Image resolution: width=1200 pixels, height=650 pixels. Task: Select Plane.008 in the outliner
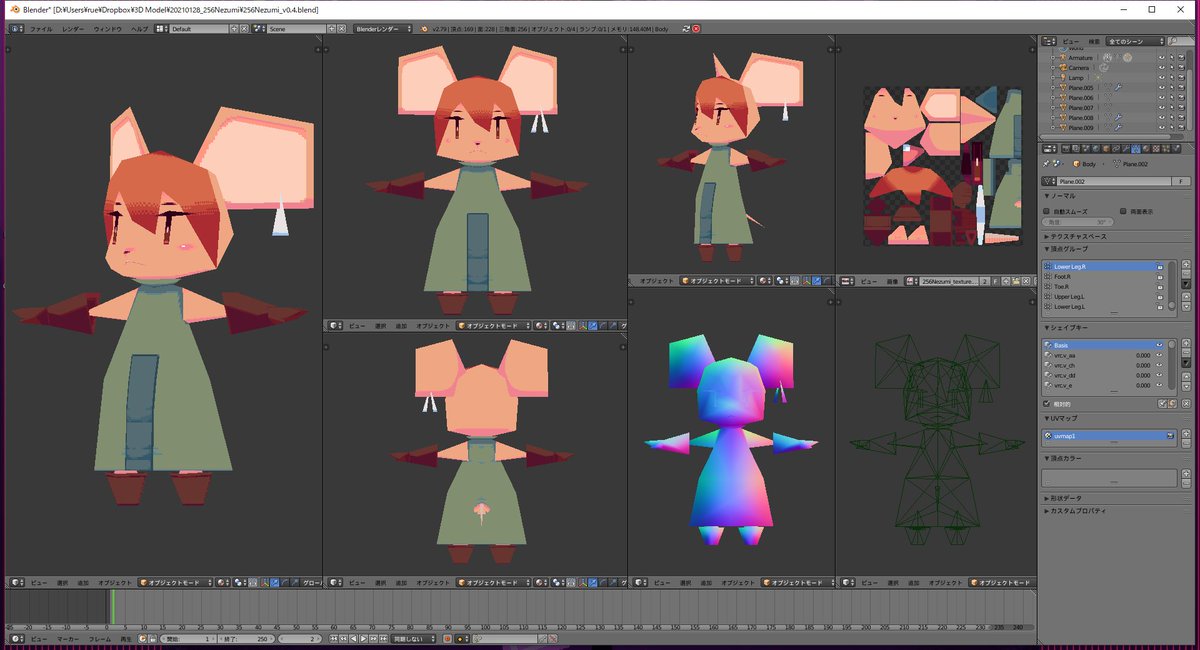click(x=1081, y=118)
